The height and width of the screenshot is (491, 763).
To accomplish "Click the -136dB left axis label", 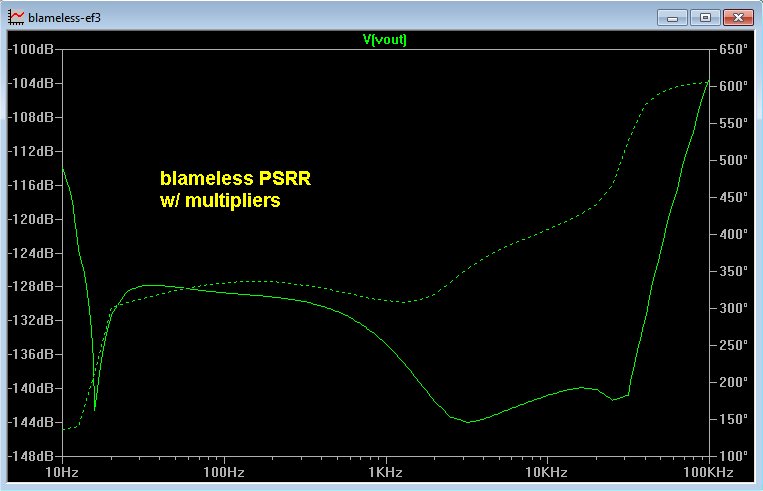I will tap(31, 354).
